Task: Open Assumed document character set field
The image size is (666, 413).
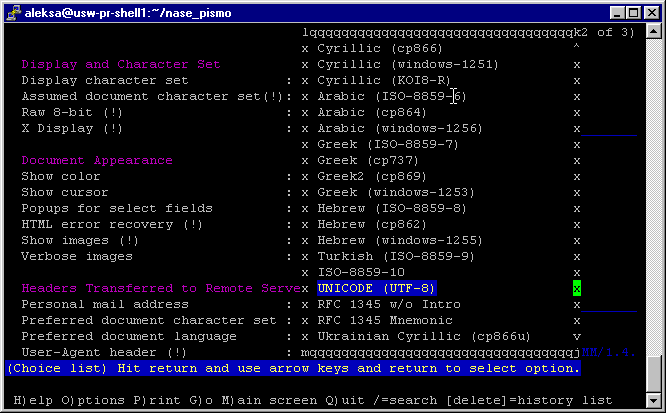Action: click(148, 96)
